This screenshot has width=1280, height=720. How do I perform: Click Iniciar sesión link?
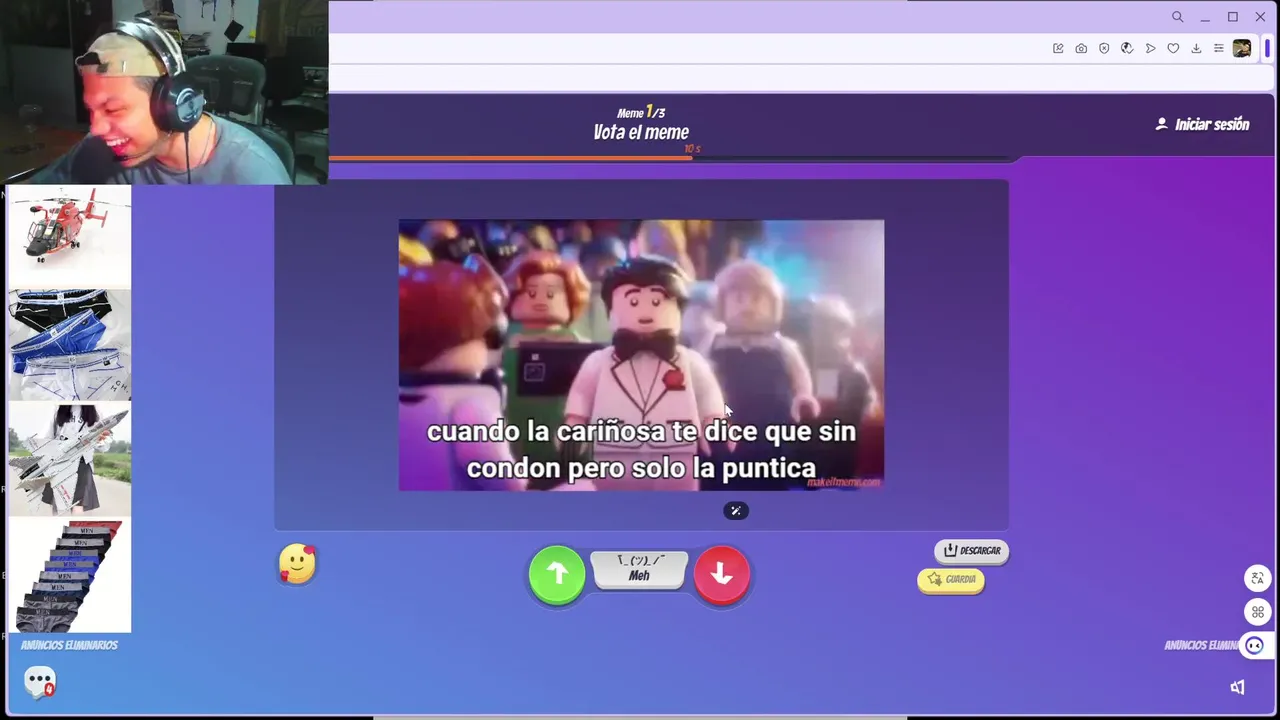[1202, 125]
